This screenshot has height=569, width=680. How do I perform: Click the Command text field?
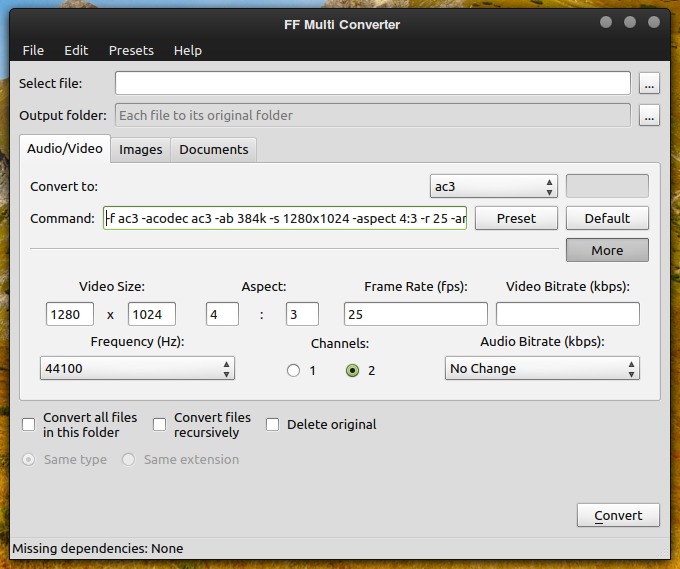(x=285, y=218)
